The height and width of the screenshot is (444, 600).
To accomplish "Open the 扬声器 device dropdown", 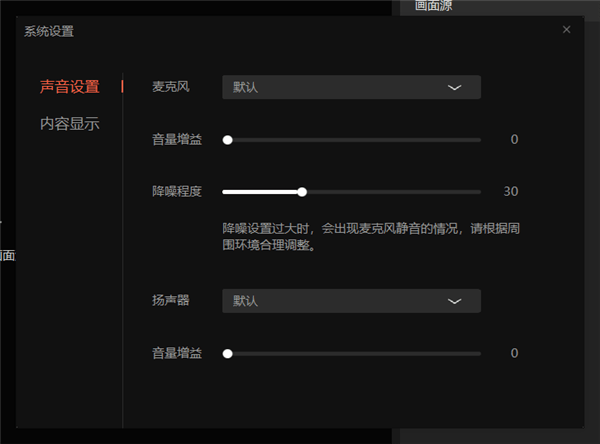I will (x=351, y=301).
